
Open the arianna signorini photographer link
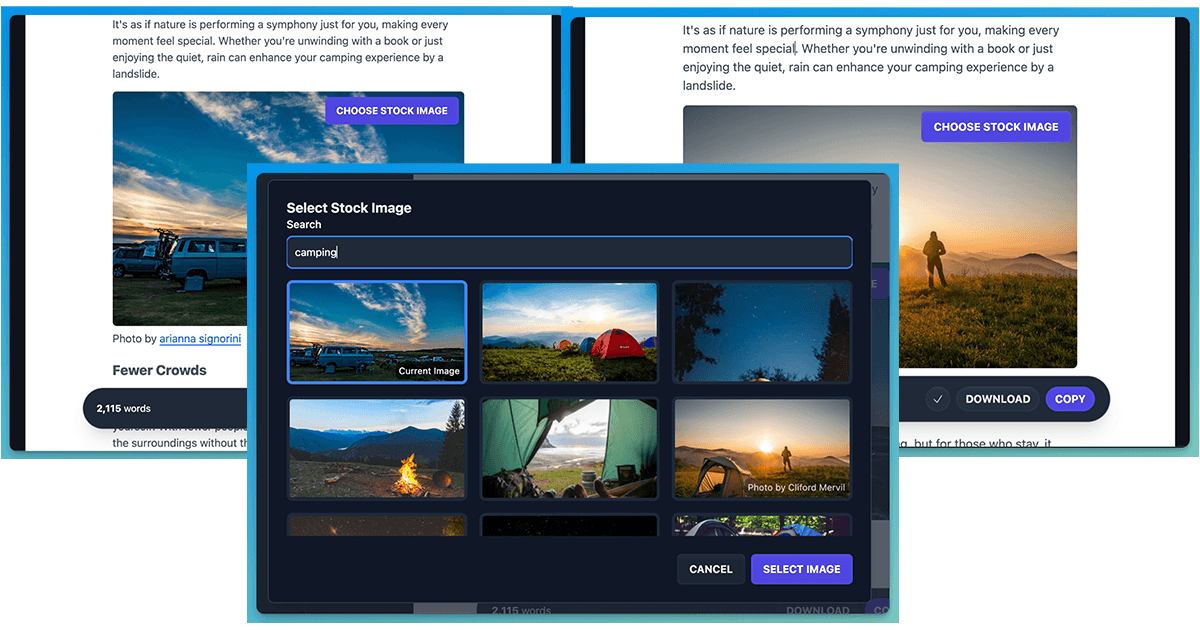click(x=199, y=338)
